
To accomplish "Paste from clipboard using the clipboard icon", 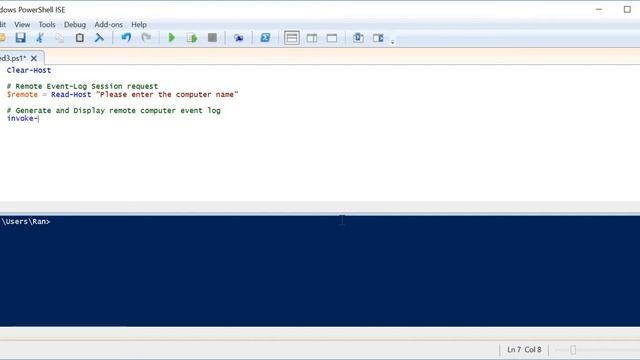I will (80, 38).
